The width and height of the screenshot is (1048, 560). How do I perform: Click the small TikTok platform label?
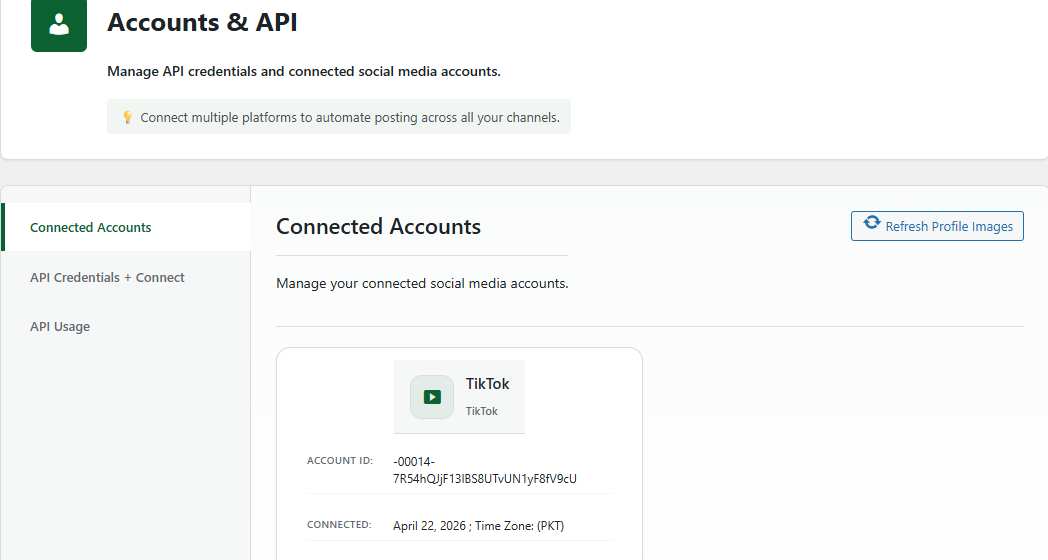pos(482,411)
